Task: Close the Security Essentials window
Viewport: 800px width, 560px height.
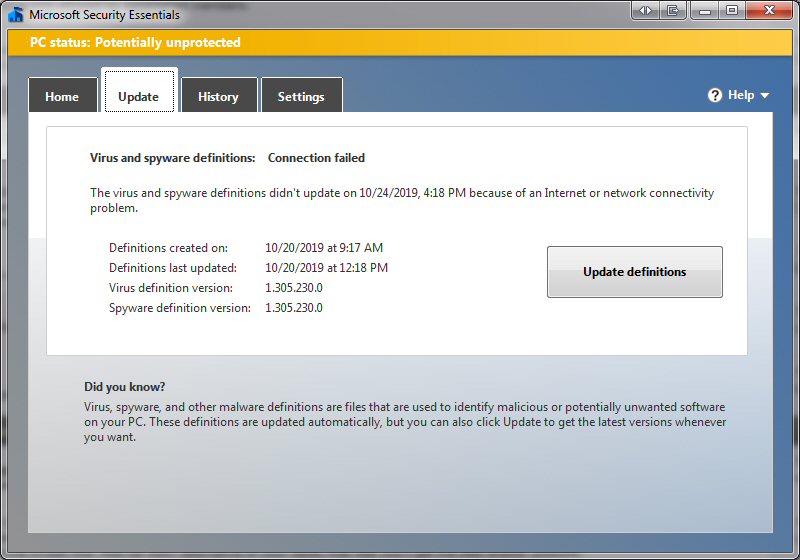Action: tap(770, 10)
